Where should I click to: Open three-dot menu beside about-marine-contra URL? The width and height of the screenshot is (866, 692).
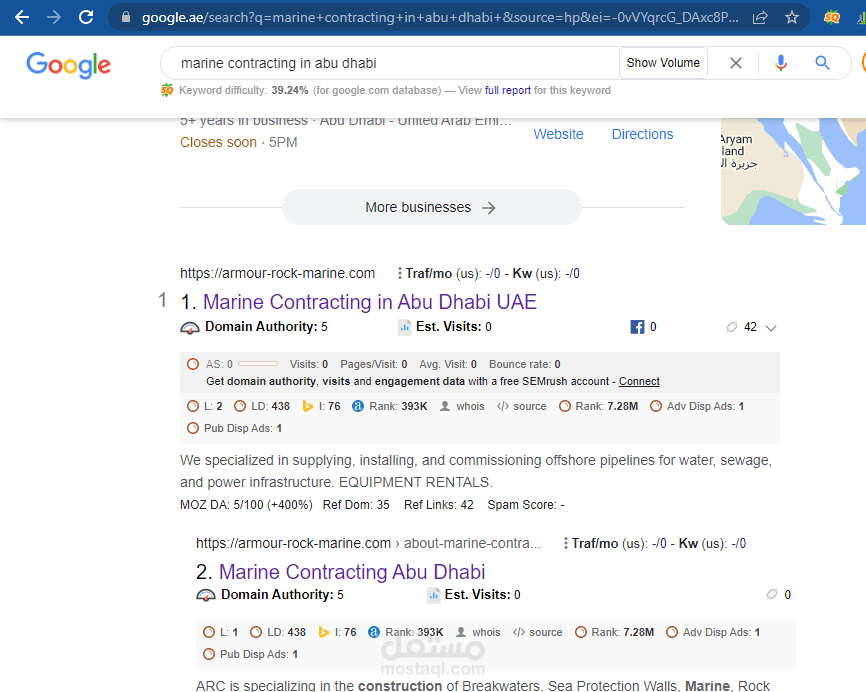click(x=565, y=543)
